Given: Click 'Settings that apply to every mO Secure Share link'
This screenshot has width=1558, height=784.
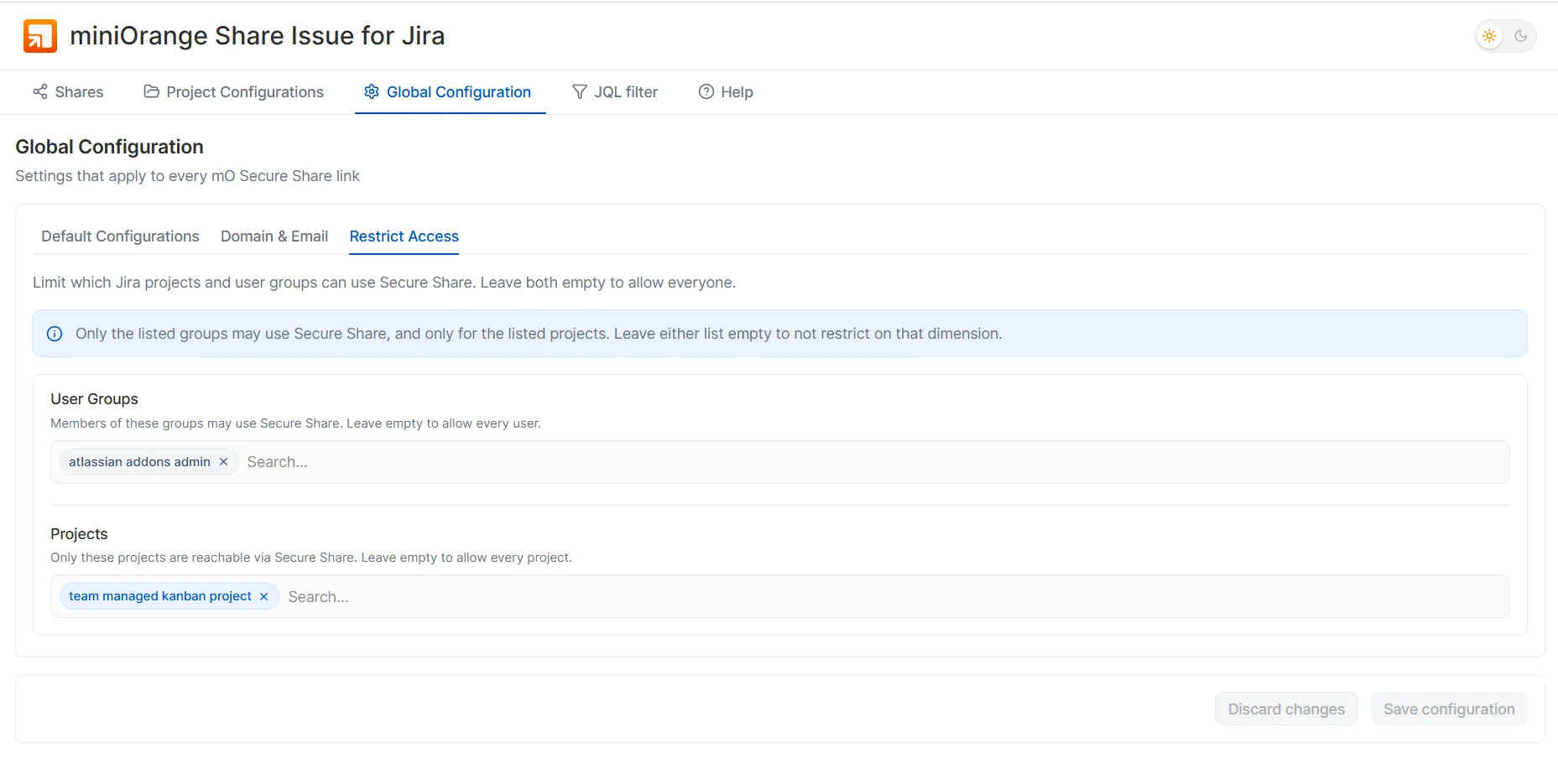Looking at the screenshot, I should pyautogui.click(x=187, y=176).
